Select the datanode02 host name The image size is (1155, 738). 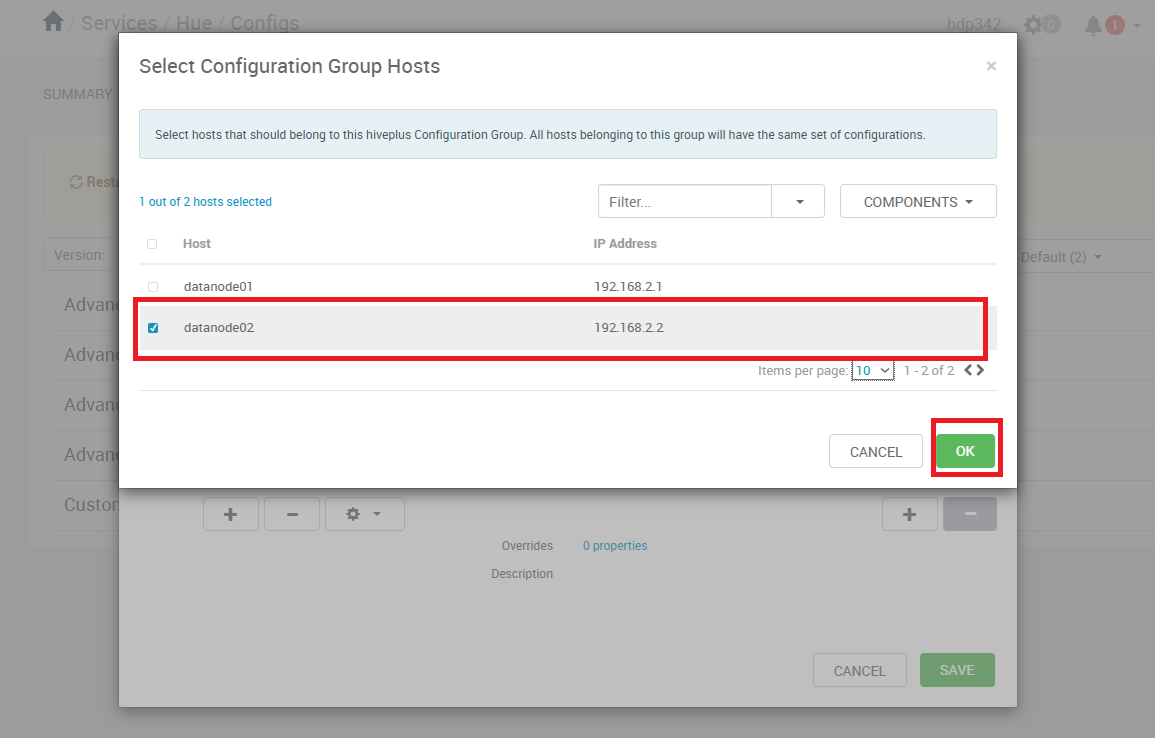click(219, 328)
